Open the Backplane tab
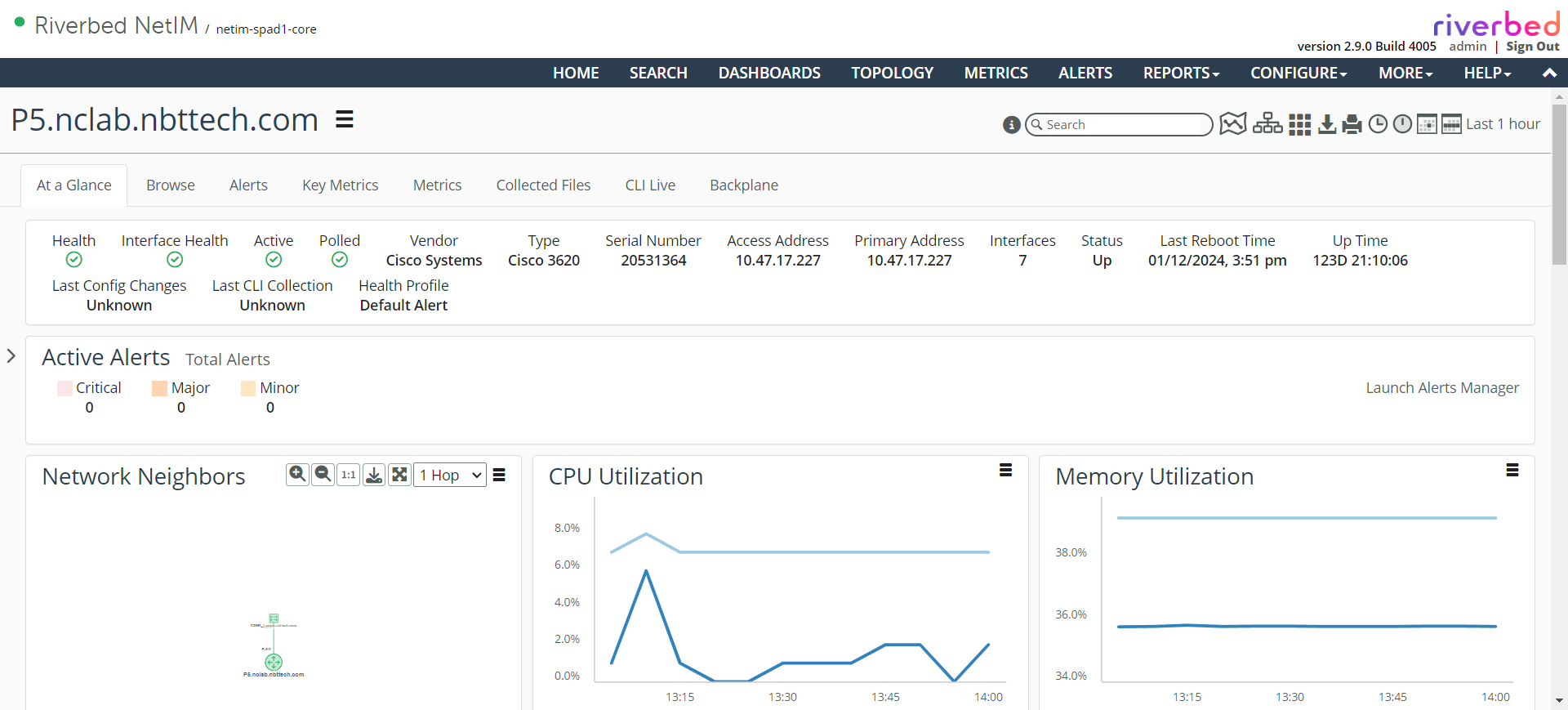Screen dimensions: 1568x710 point(743,185)
